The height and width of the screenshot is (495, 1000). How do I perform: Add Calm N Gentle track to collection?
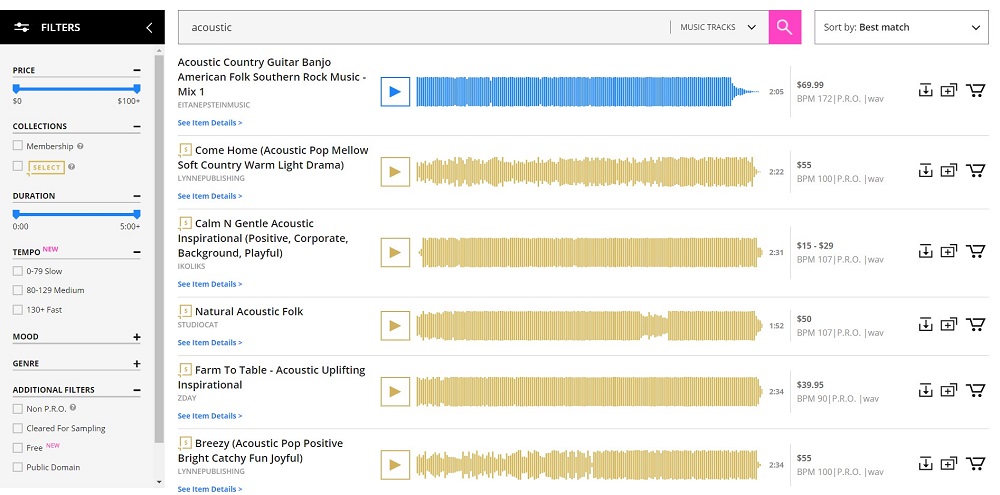[949, 251]
